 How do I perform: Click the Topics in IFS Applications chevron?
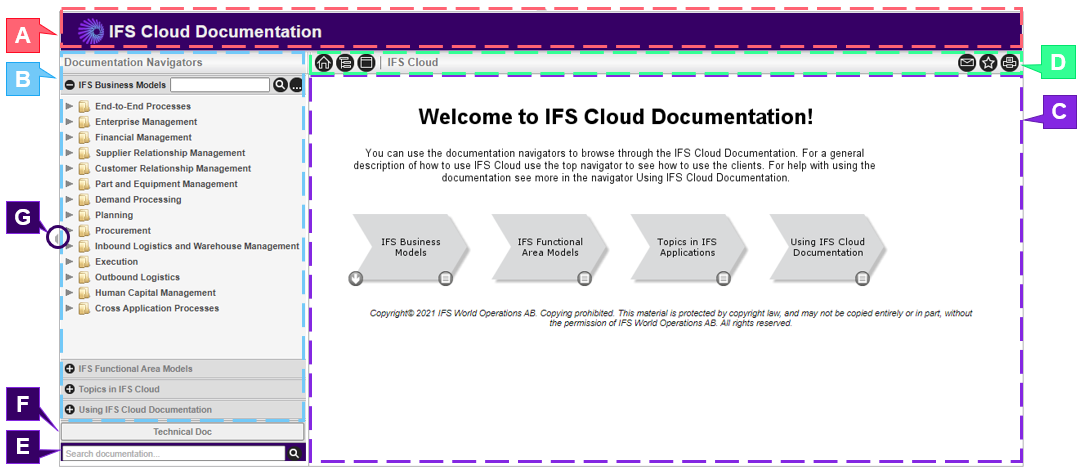click(x=687, y=247)
